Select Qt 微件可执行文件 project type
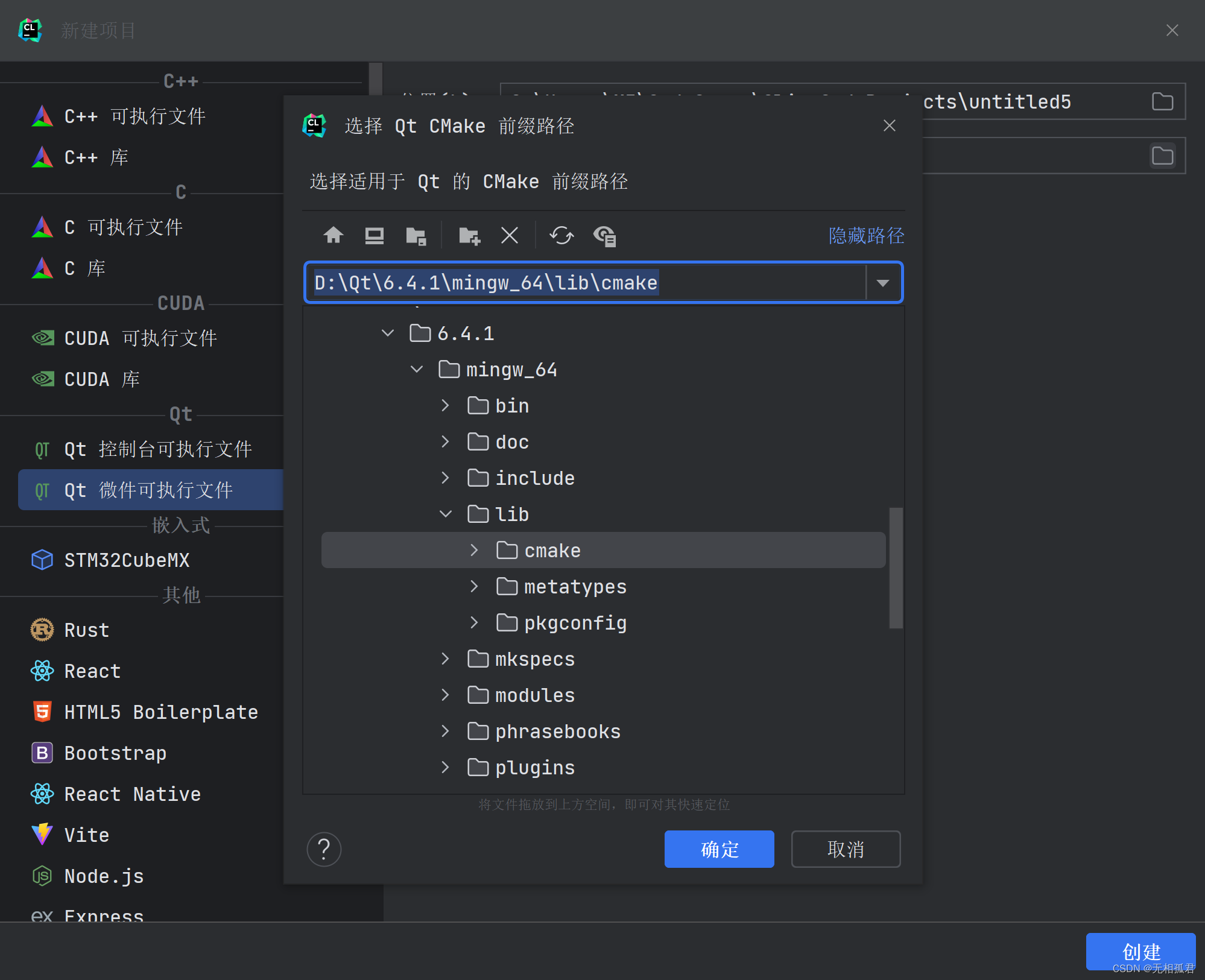 pyautogui.click(x=151, y=490)
